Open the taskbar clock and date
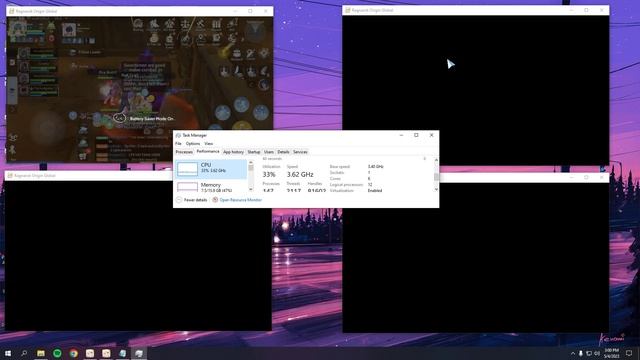The image size is (640, 360). [611, 353]
